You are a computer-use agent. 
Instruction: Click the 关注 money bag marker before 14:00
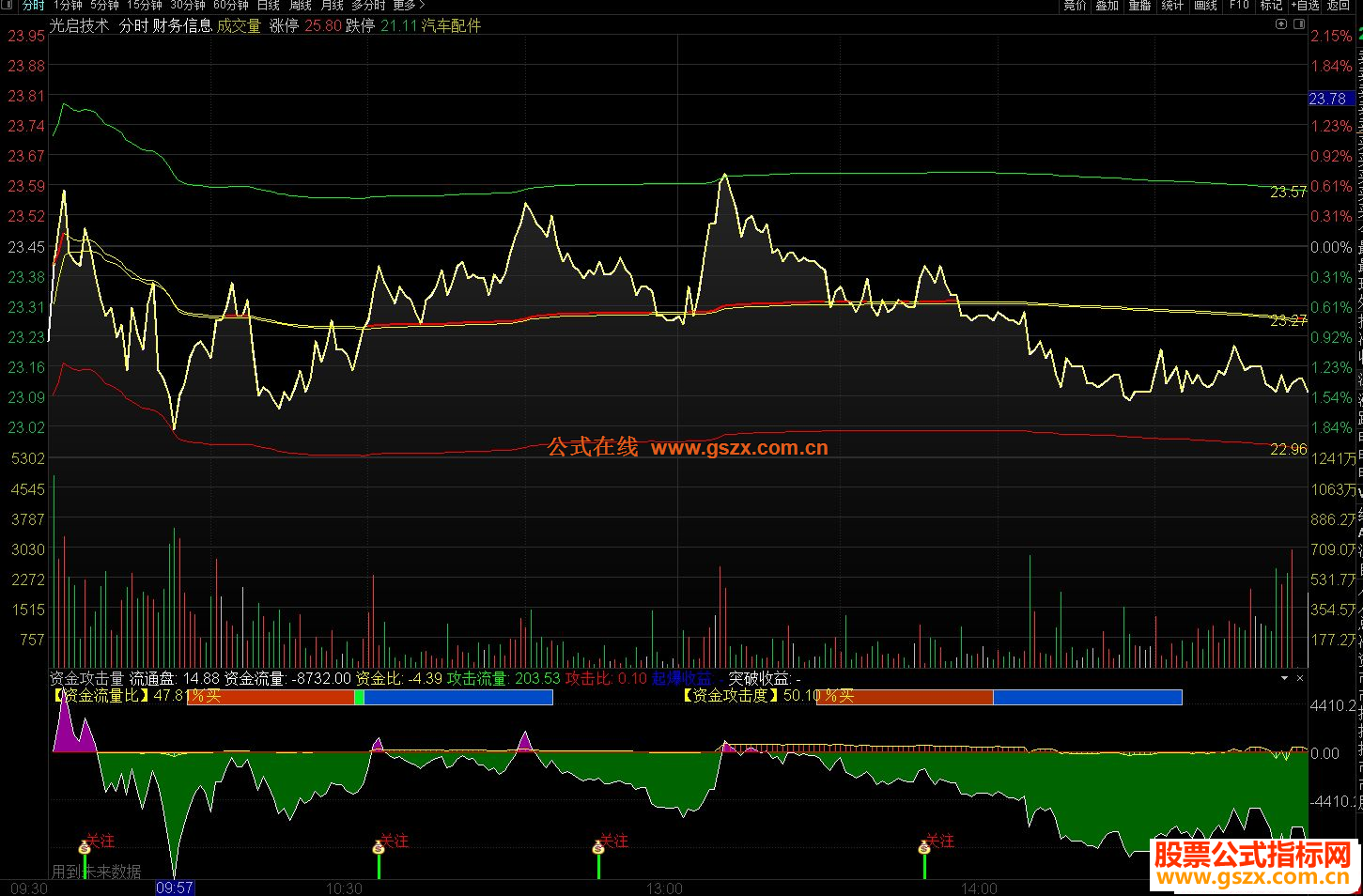[924, 848]
